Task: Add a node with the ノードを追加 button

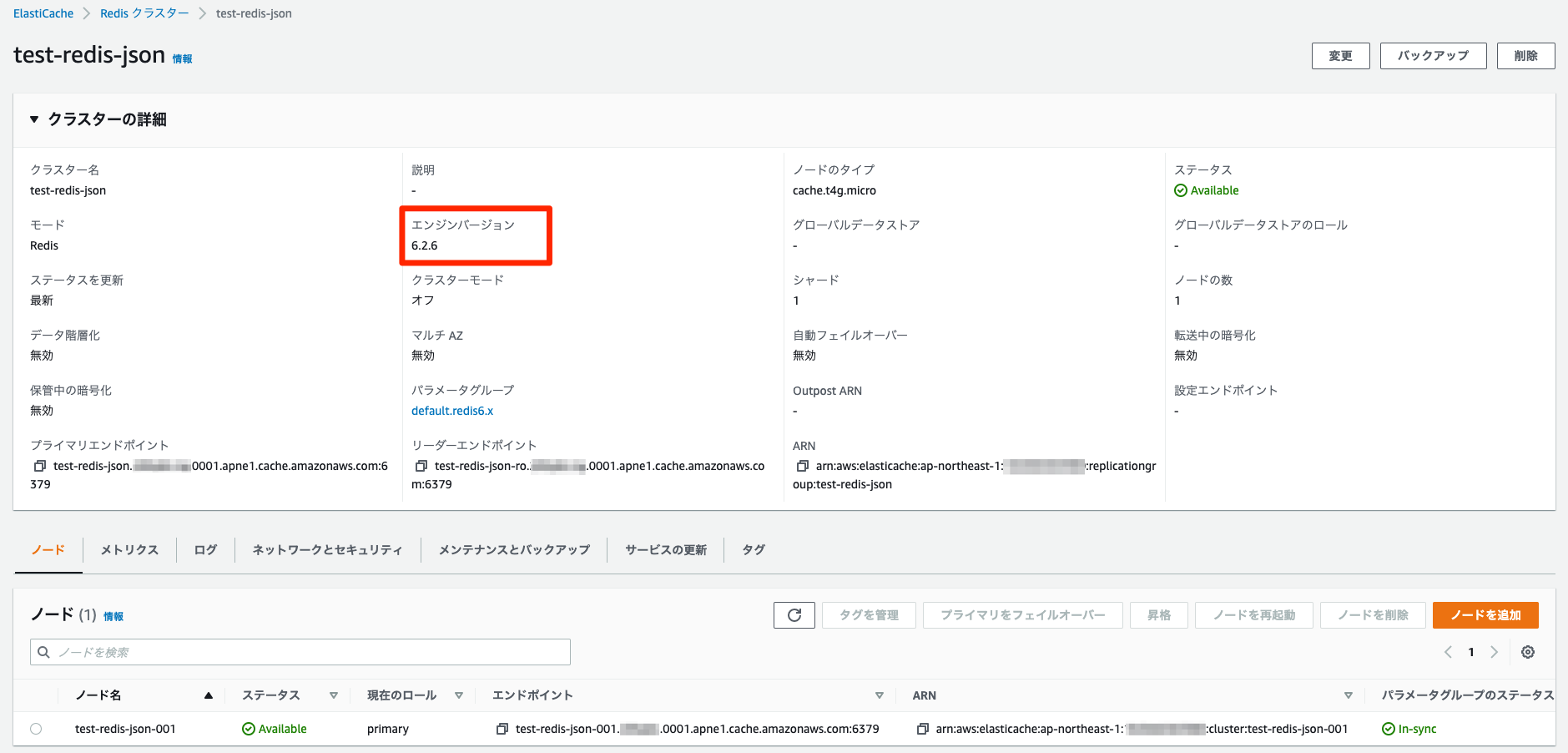Action: [1485, 615]
